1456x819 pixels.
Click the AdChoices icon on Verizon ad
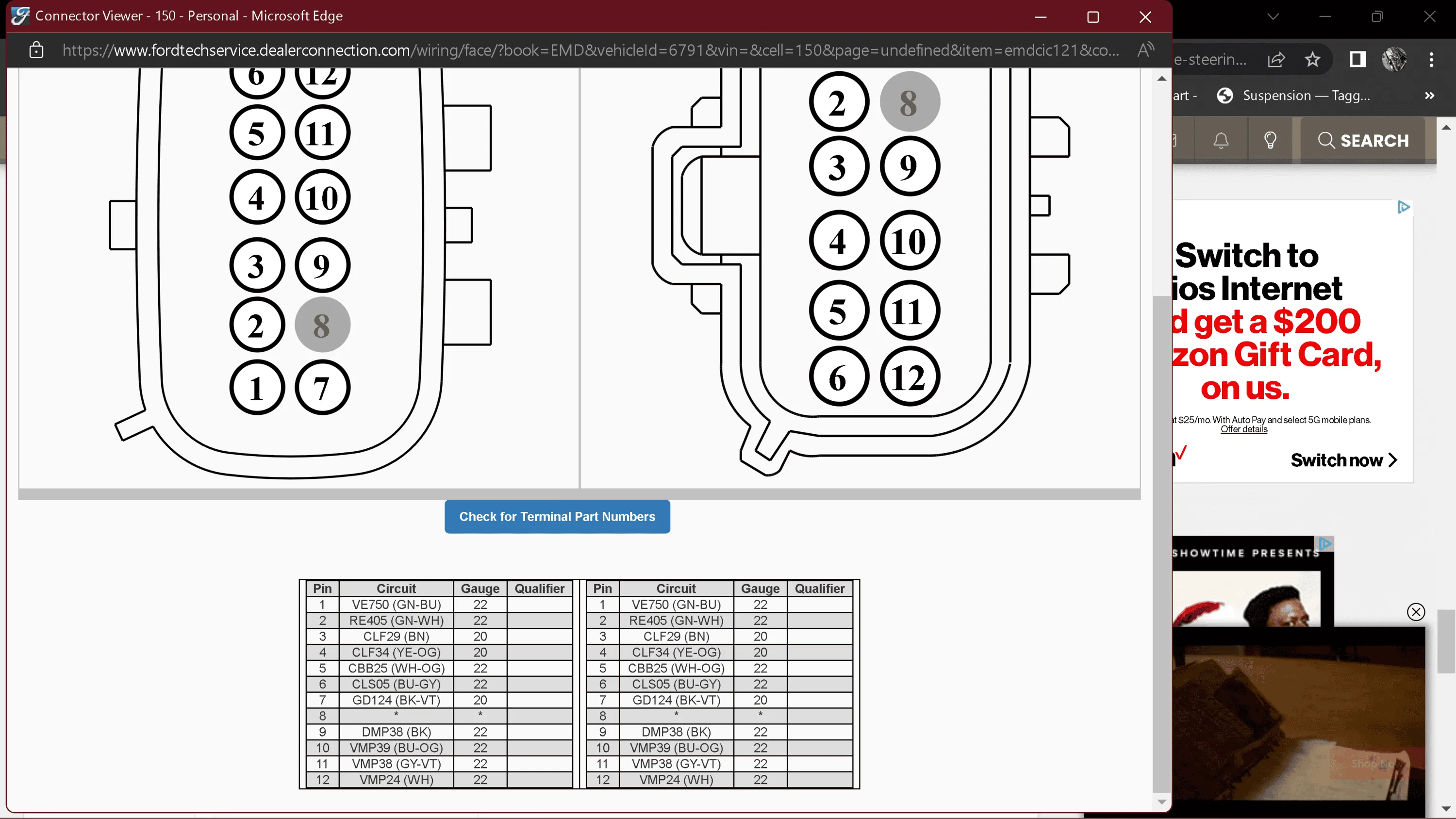[x=1404, y=207]
